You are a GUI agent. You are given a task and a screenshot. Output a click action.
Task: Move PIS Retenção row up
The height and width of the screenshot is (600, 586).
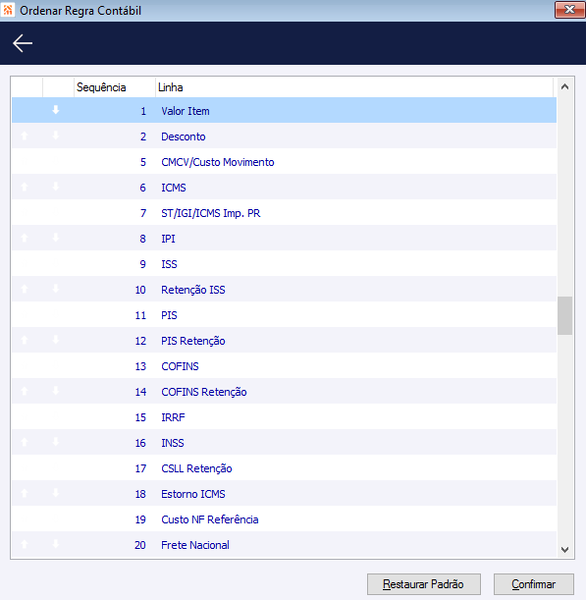(x=24, y=340)
